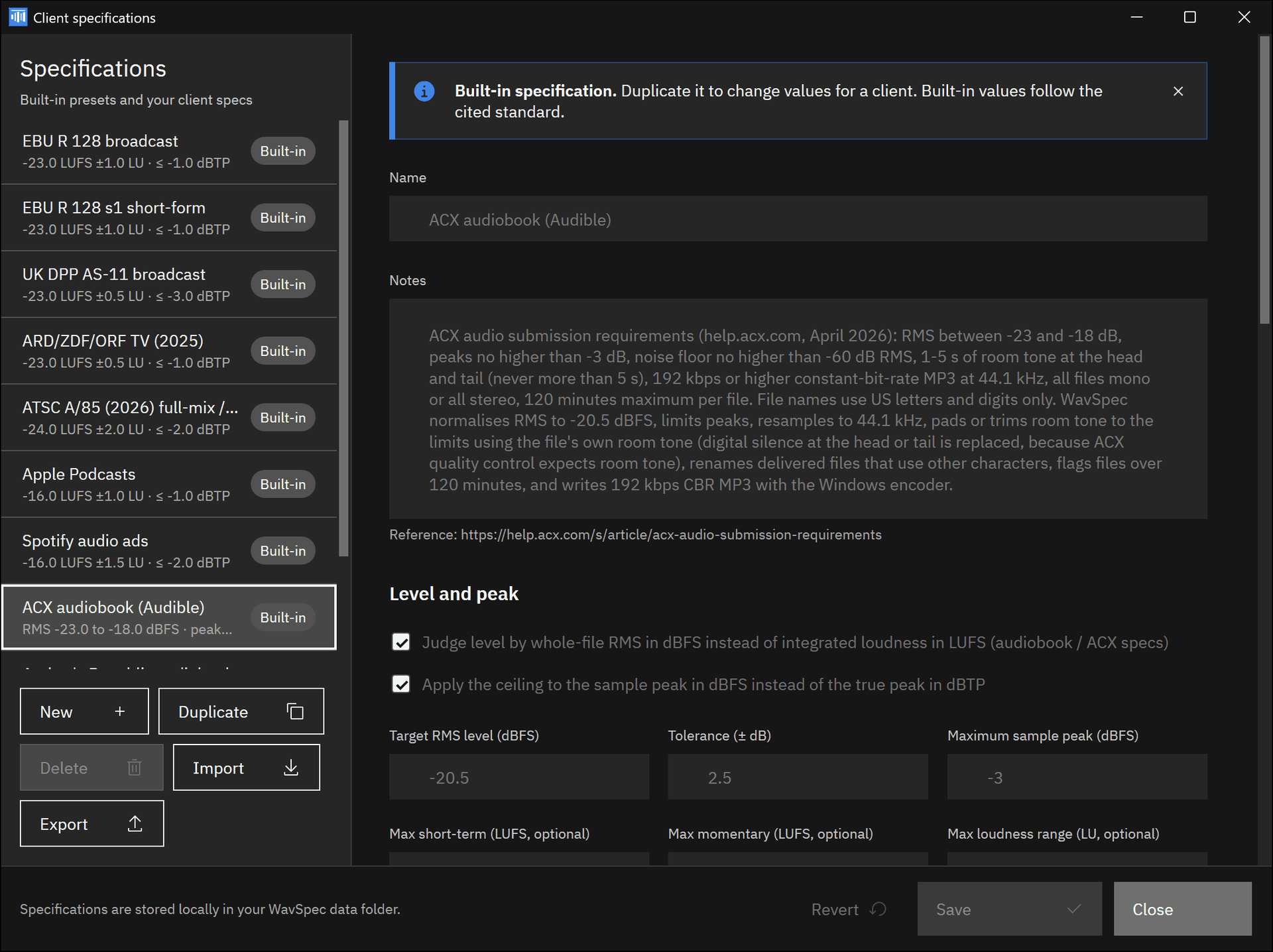Click the Name input field
This screenshot has width=1273, height=952.
798,219
